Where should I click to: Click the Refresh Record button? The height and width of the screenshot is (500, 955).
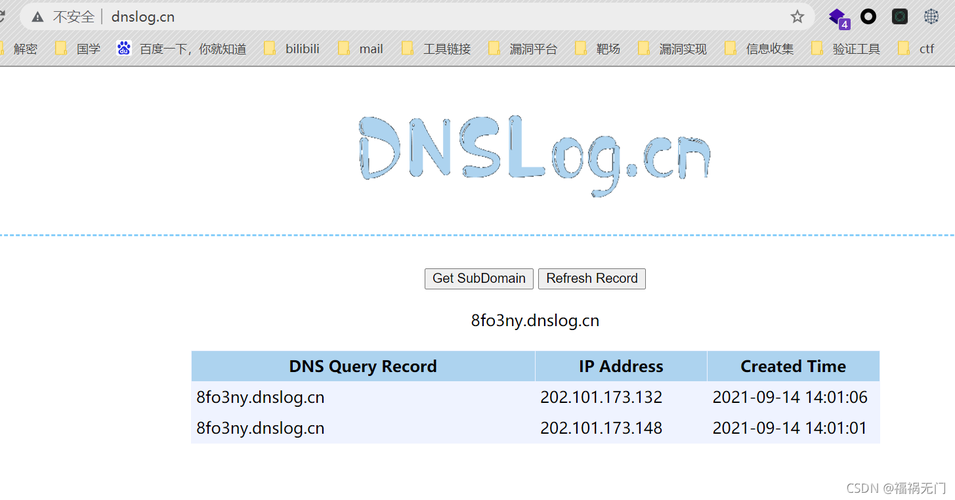[591, 278]
